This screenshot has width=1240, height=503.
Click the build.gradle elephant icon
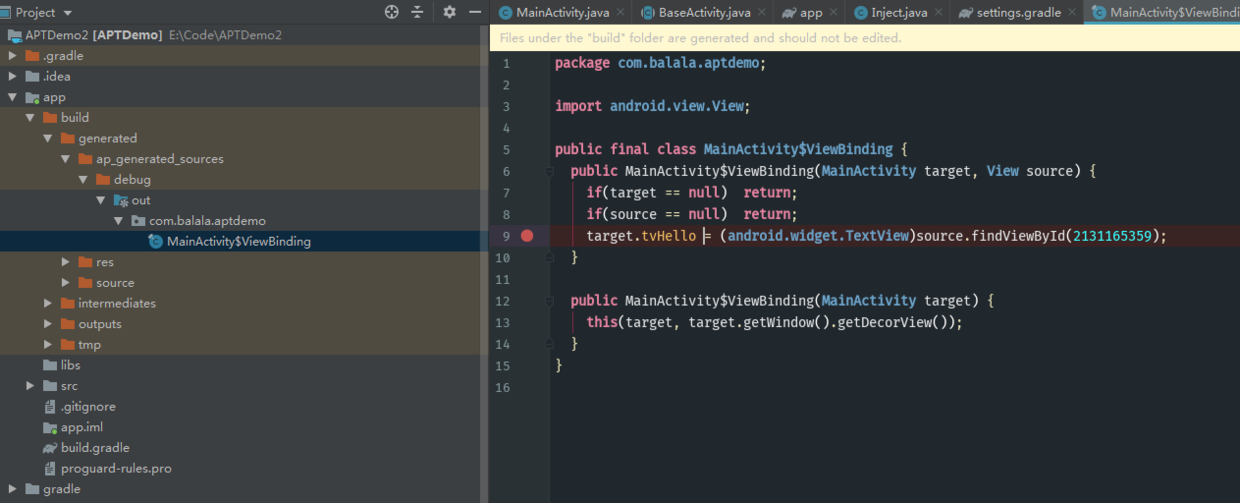pyautogui.click(x=51, y=448)
